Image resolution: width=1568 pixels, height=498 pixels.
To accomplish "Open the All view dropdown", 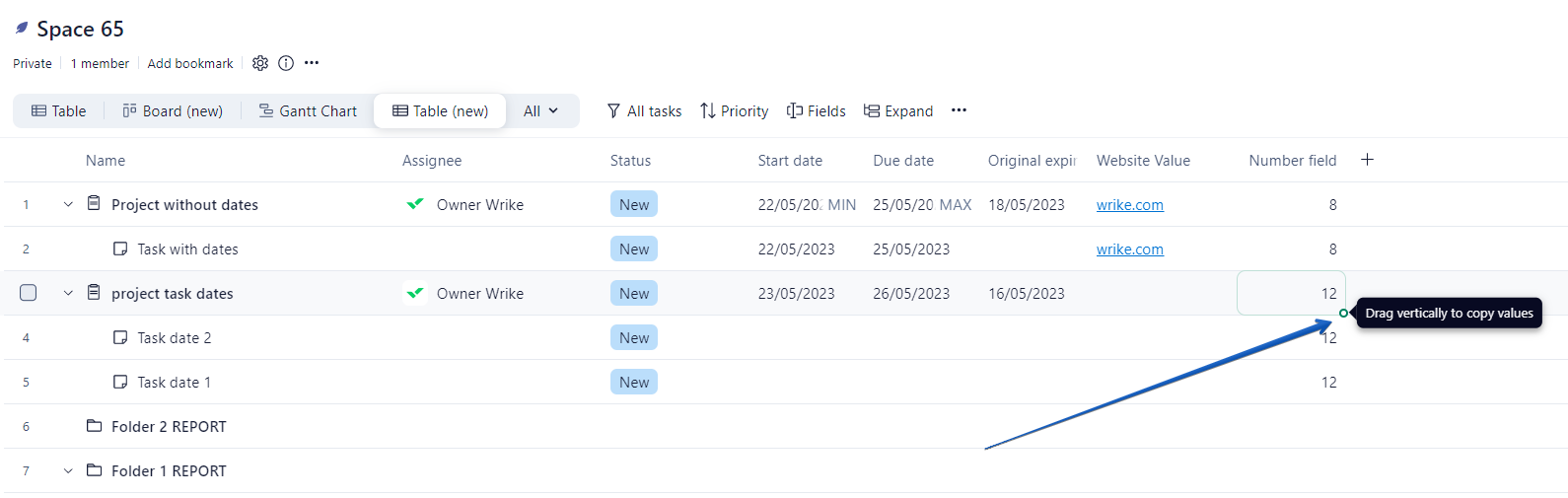I will click(540, 110).
